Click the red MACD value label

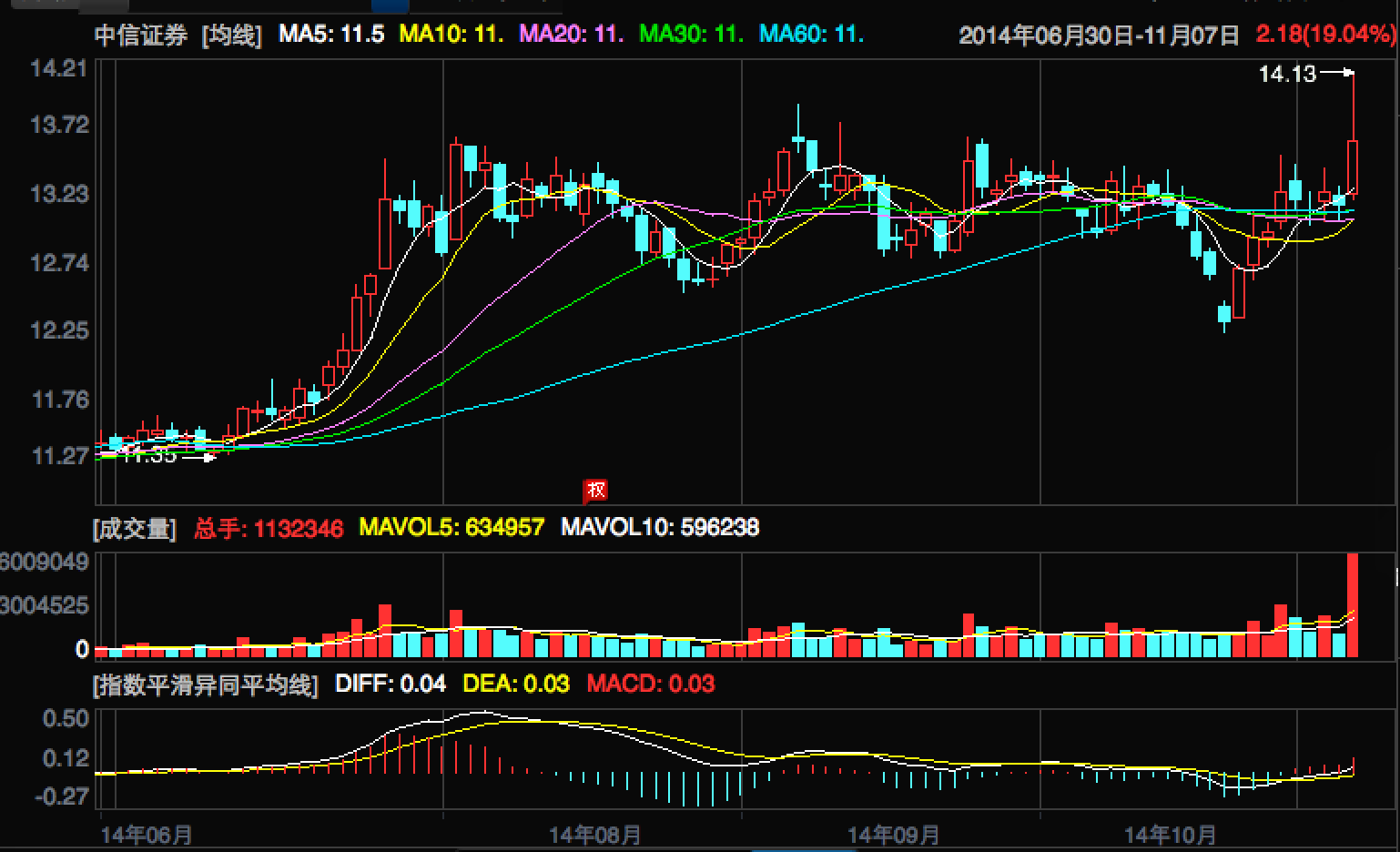tap(650, 685)
